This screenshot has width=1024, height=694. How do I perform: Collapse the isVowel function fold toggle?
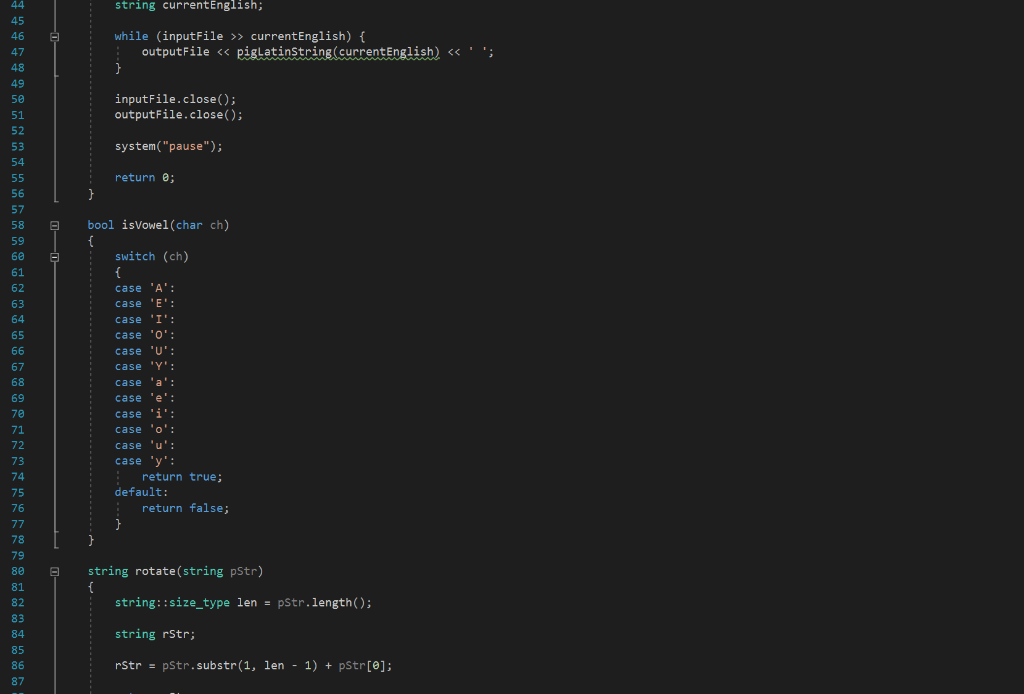point(55,226)
